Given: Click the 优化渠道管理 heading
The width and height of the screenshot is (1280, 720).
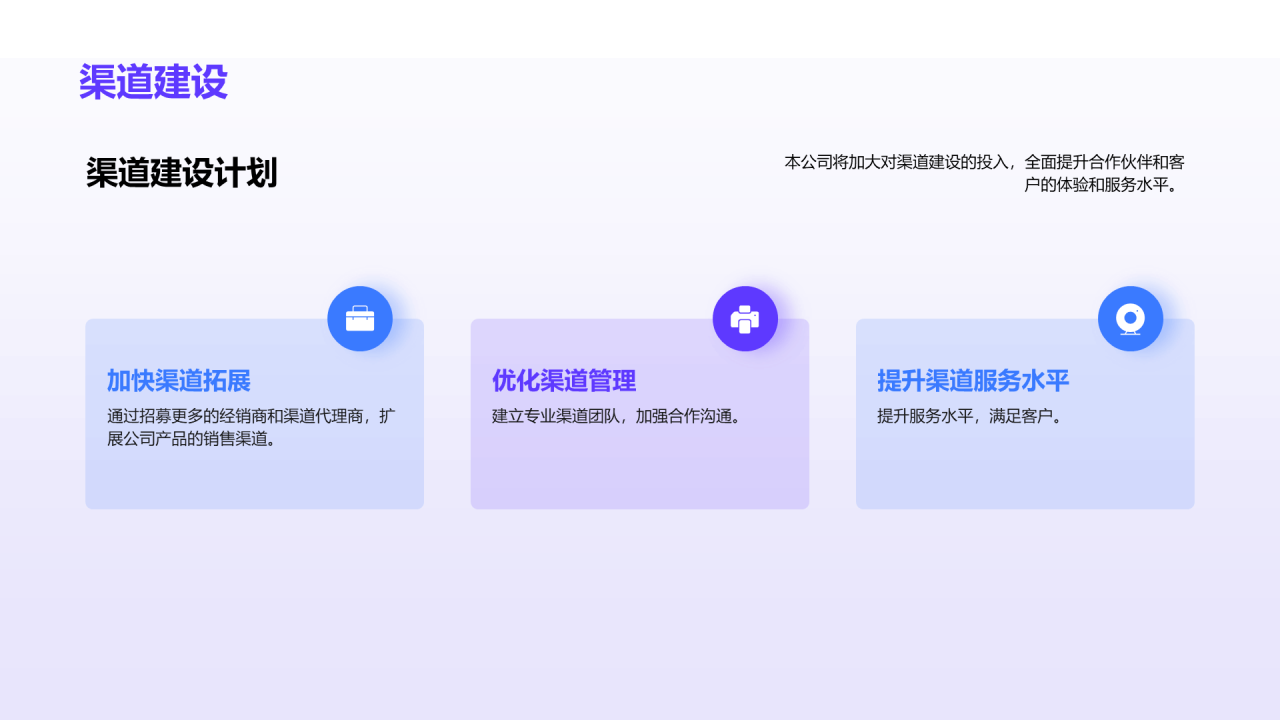Looking at the screenshot, I should tap(563, 382).
